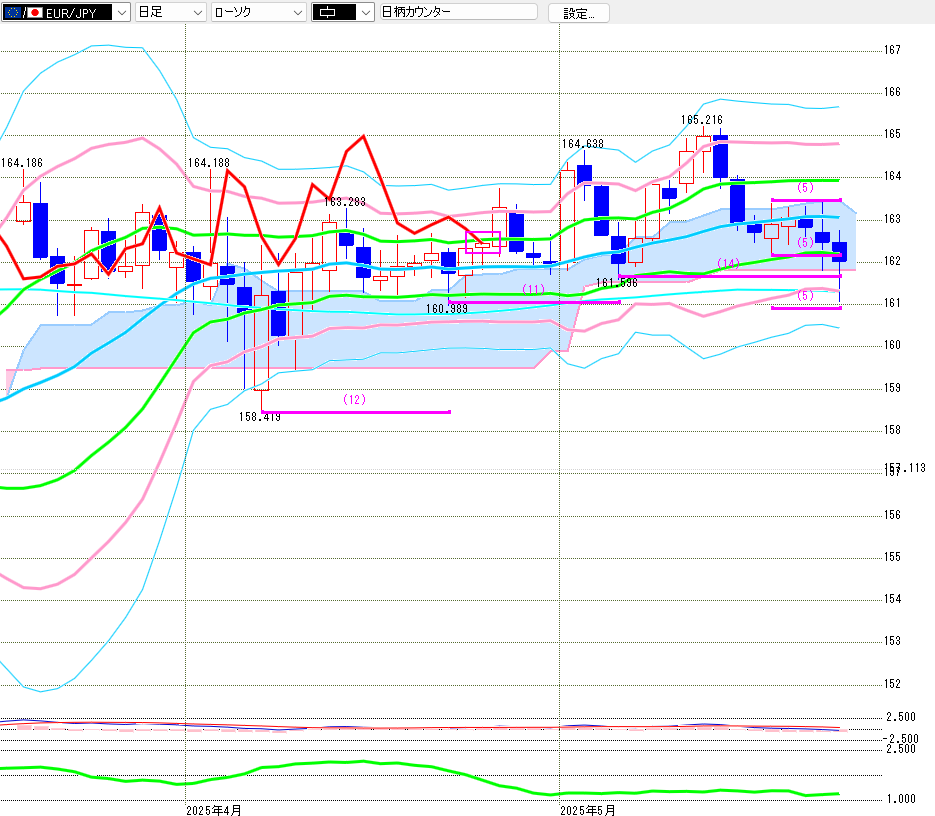Screen dimensions: 935x816
Task: Click the EU and Japan flag pair icon
Action: [x=23, y=12]
